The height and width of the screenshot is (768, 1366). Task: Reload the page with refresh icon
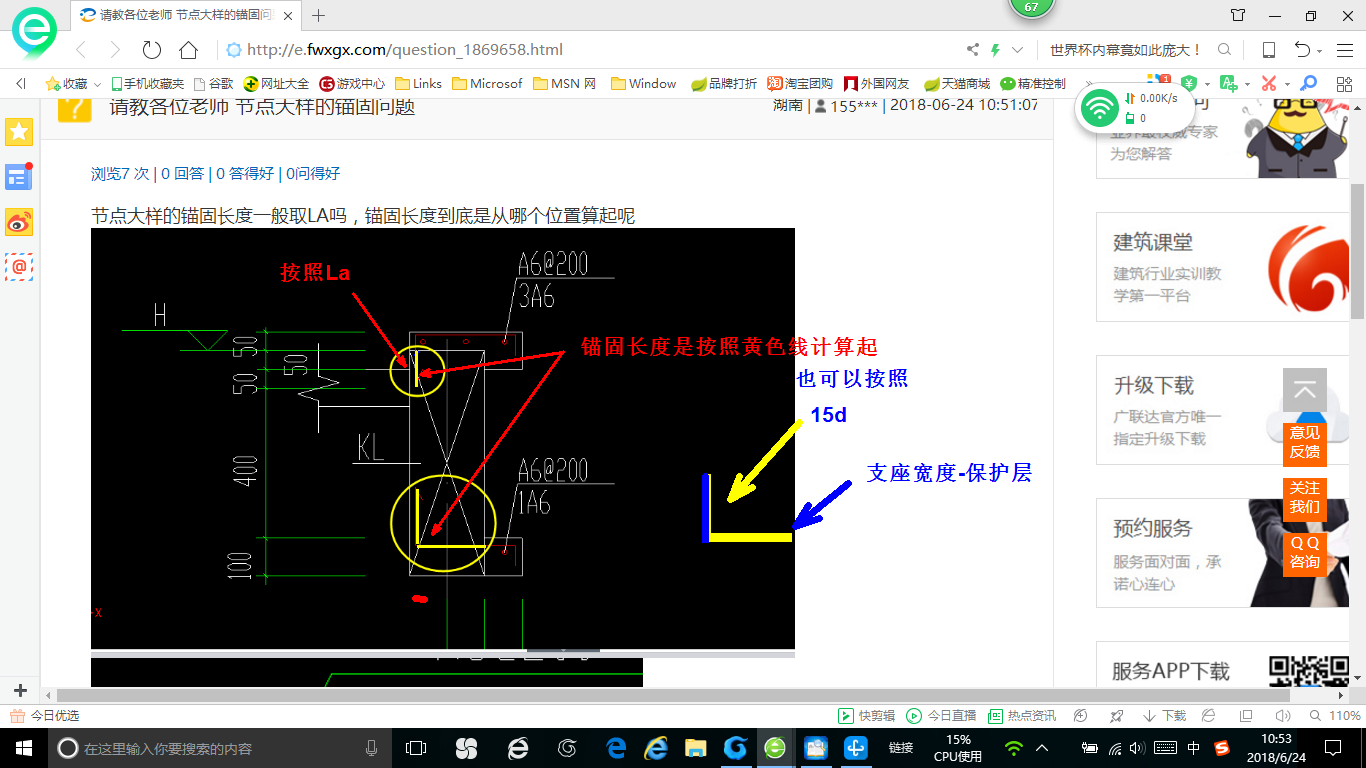[x=151, y=50]
